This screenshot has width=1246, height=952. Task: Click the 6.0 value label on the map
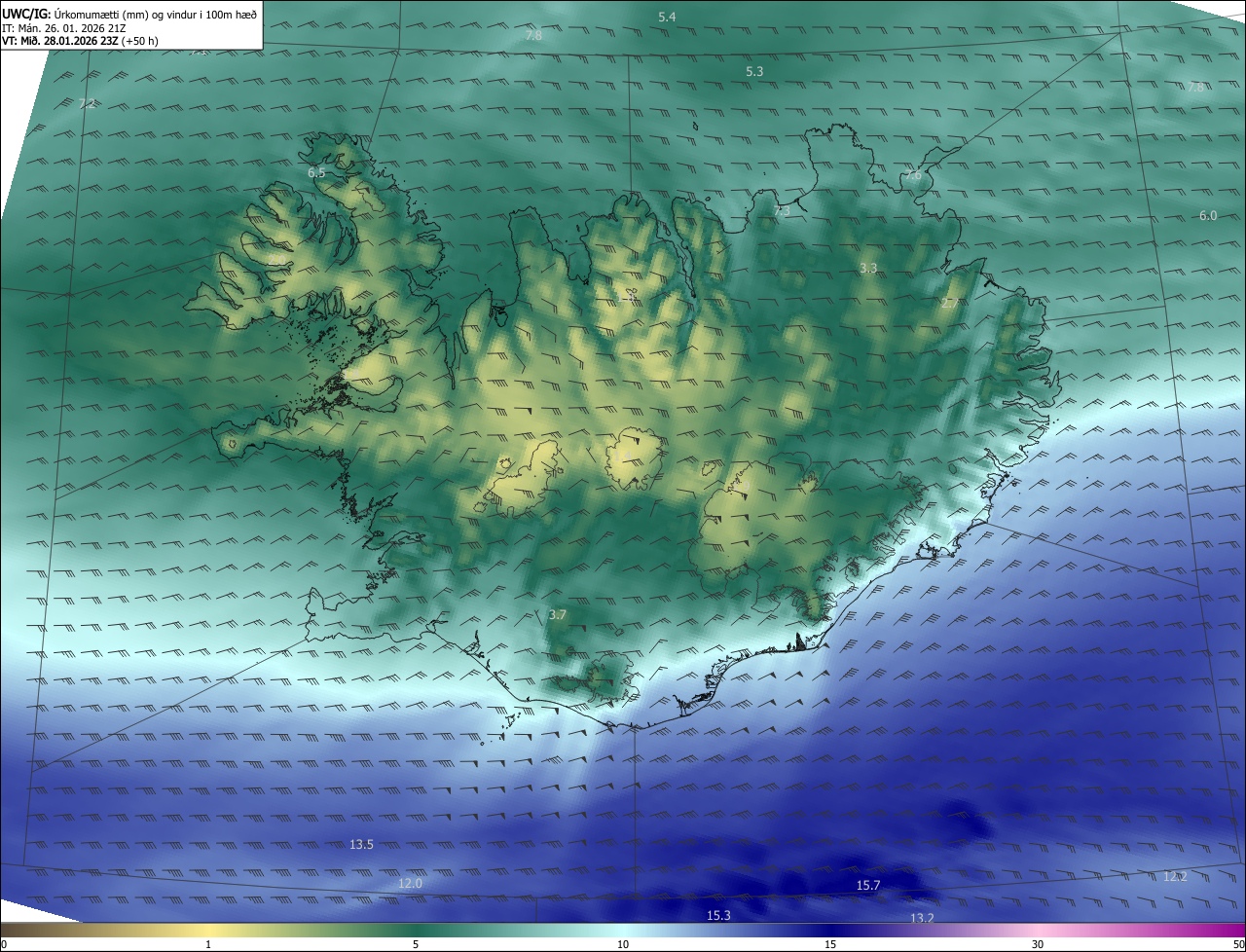[1208, 215]
